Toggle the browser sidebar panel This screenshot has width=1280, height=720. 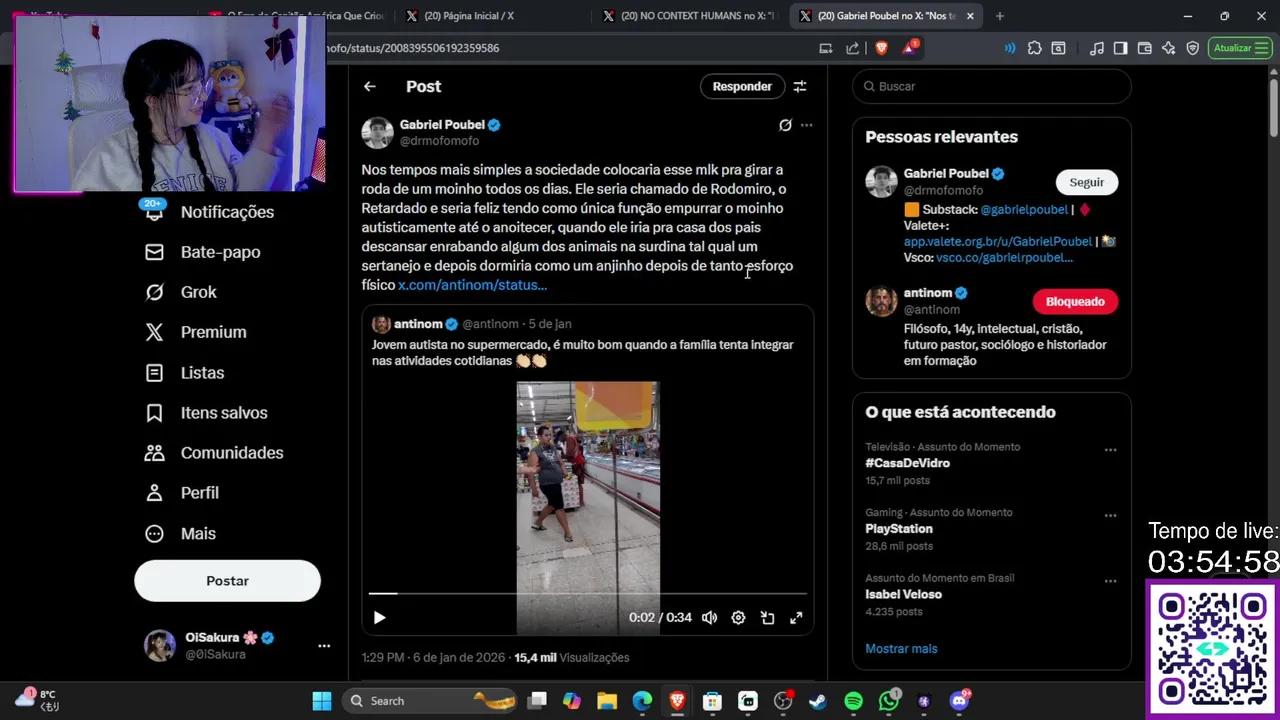point(1121,48)
